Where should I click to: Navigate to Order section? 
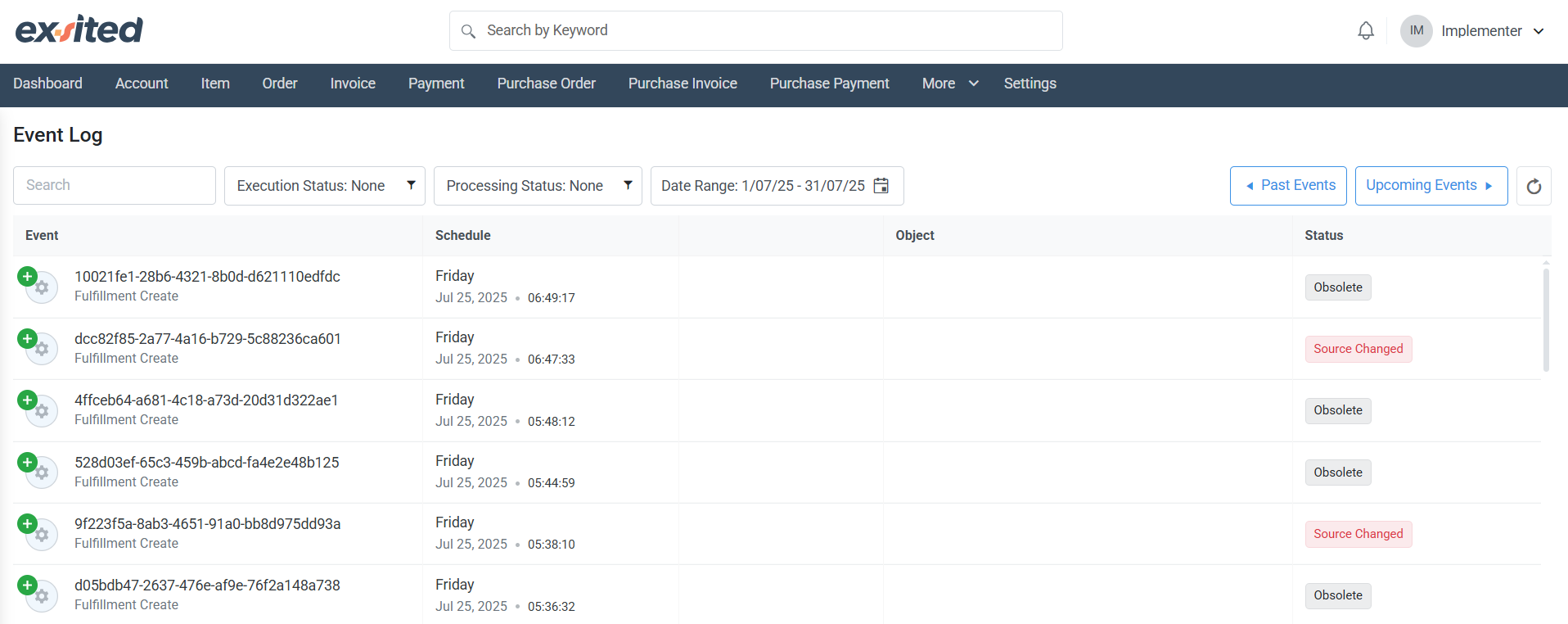click(280, 84)
